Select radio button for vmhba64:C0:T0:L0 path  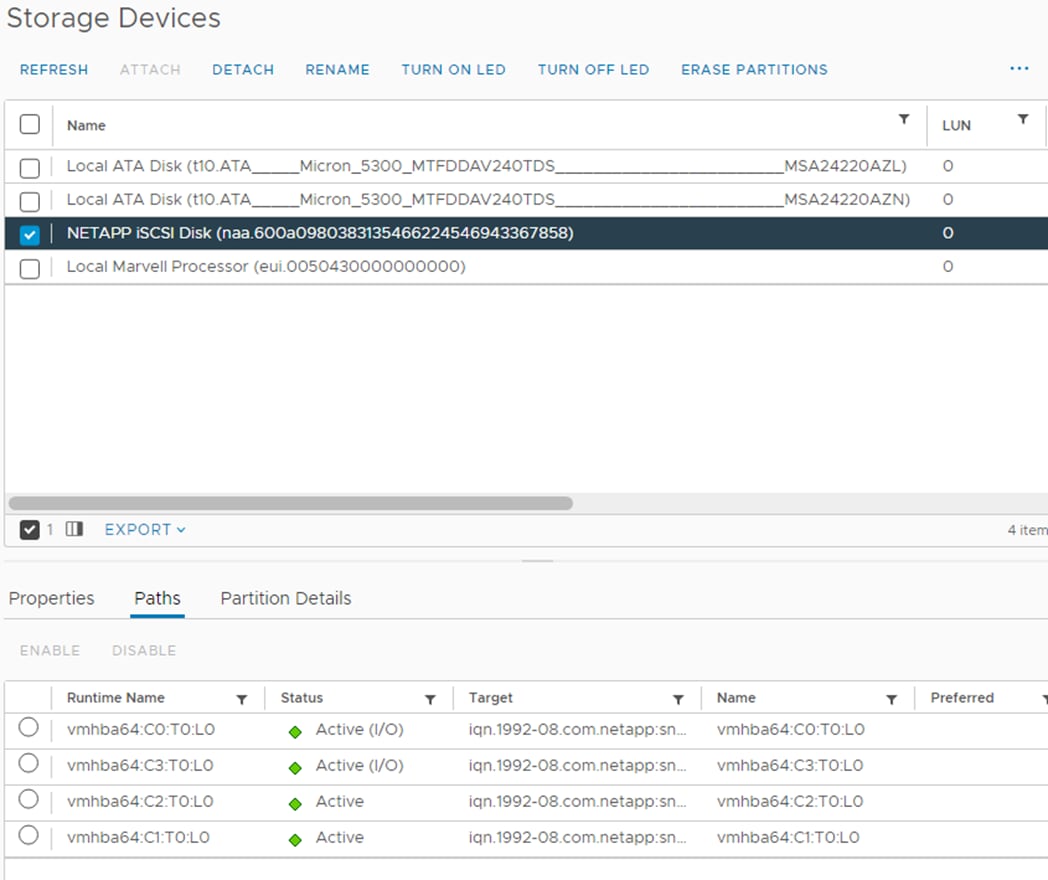coord(29,728)
